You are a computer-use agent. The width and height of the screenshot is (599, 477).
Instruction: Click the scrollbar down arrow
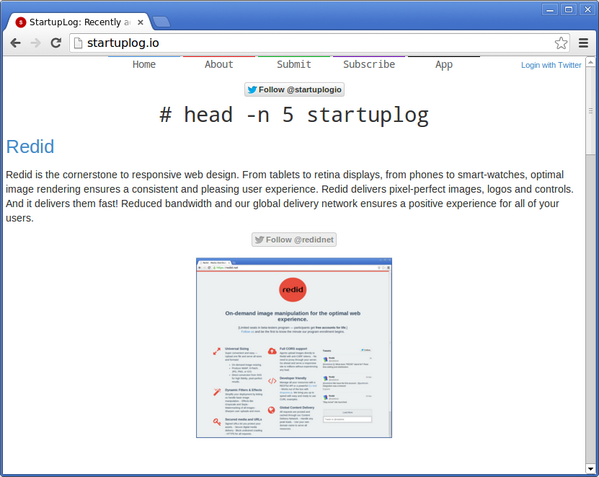pyautogui.click(x=590, y=468)
